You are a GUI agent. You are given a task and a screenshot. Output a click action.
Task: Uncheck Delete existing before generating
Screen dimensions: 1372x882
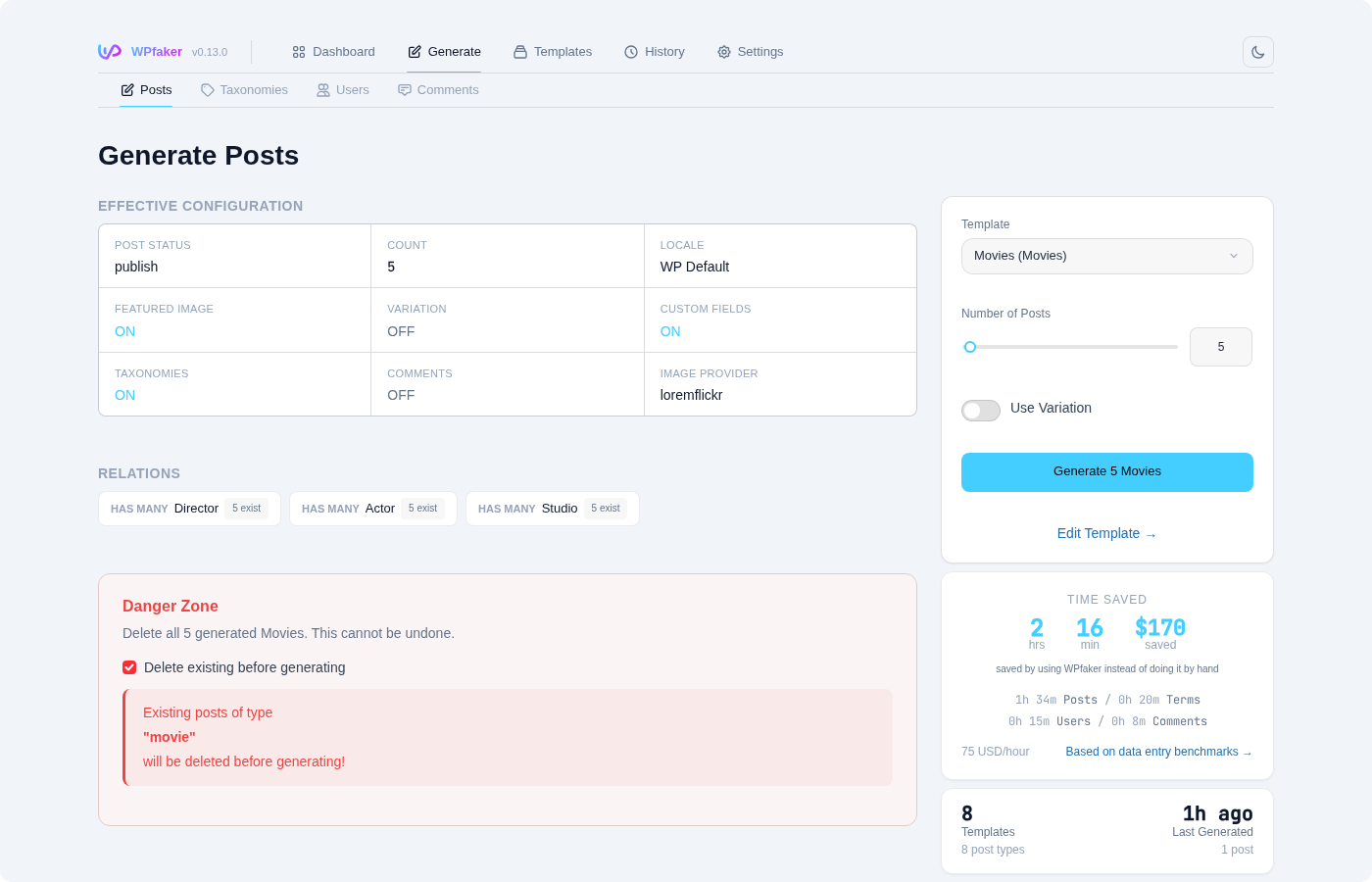(x=128, y=667)
